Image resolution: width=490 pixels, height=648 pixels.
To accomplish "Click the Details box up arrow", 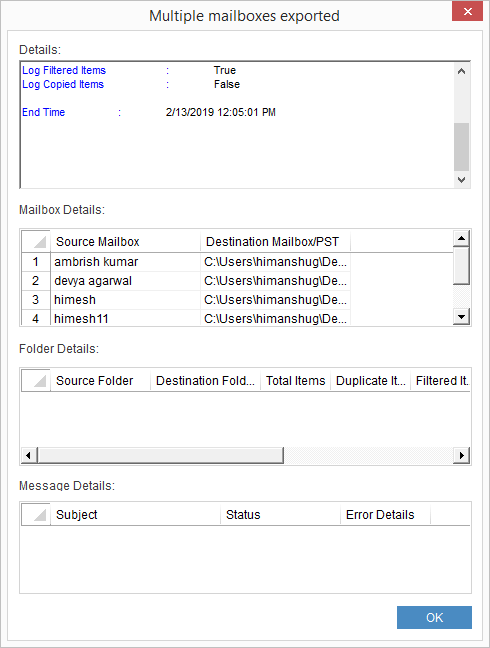I will pos(461,71).
